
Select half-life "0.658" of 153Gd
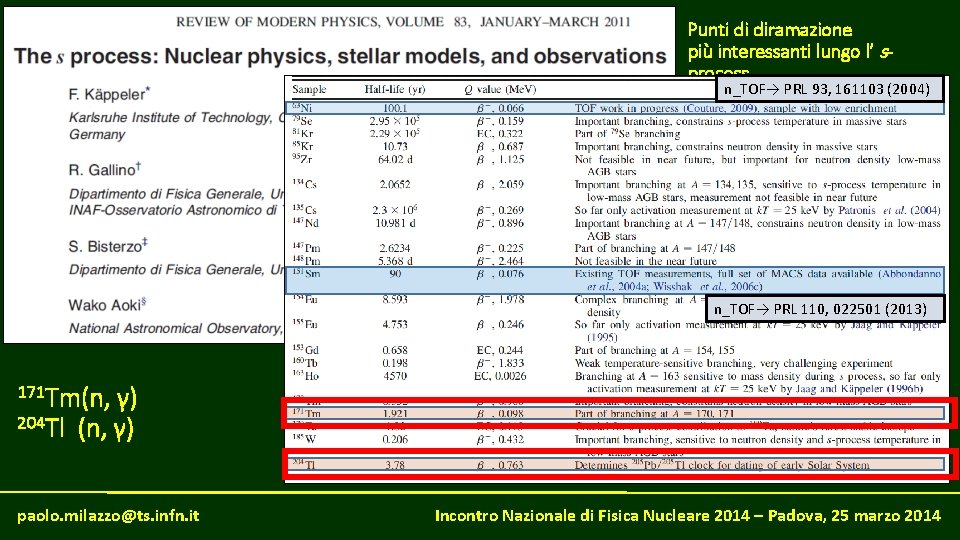pyautogui.click(x=395, y=350)
